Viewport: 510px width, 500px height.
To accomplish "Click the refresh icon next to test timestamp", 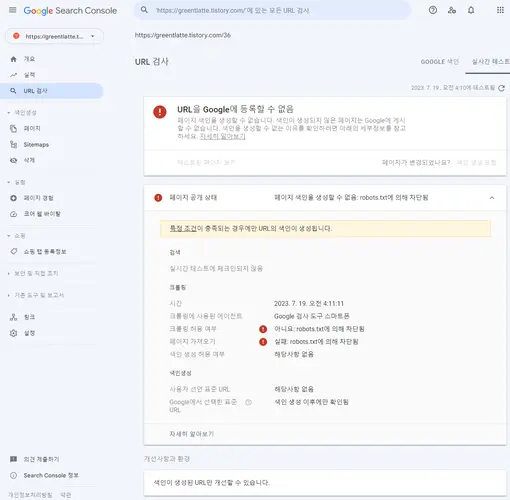I will [501, 88].
